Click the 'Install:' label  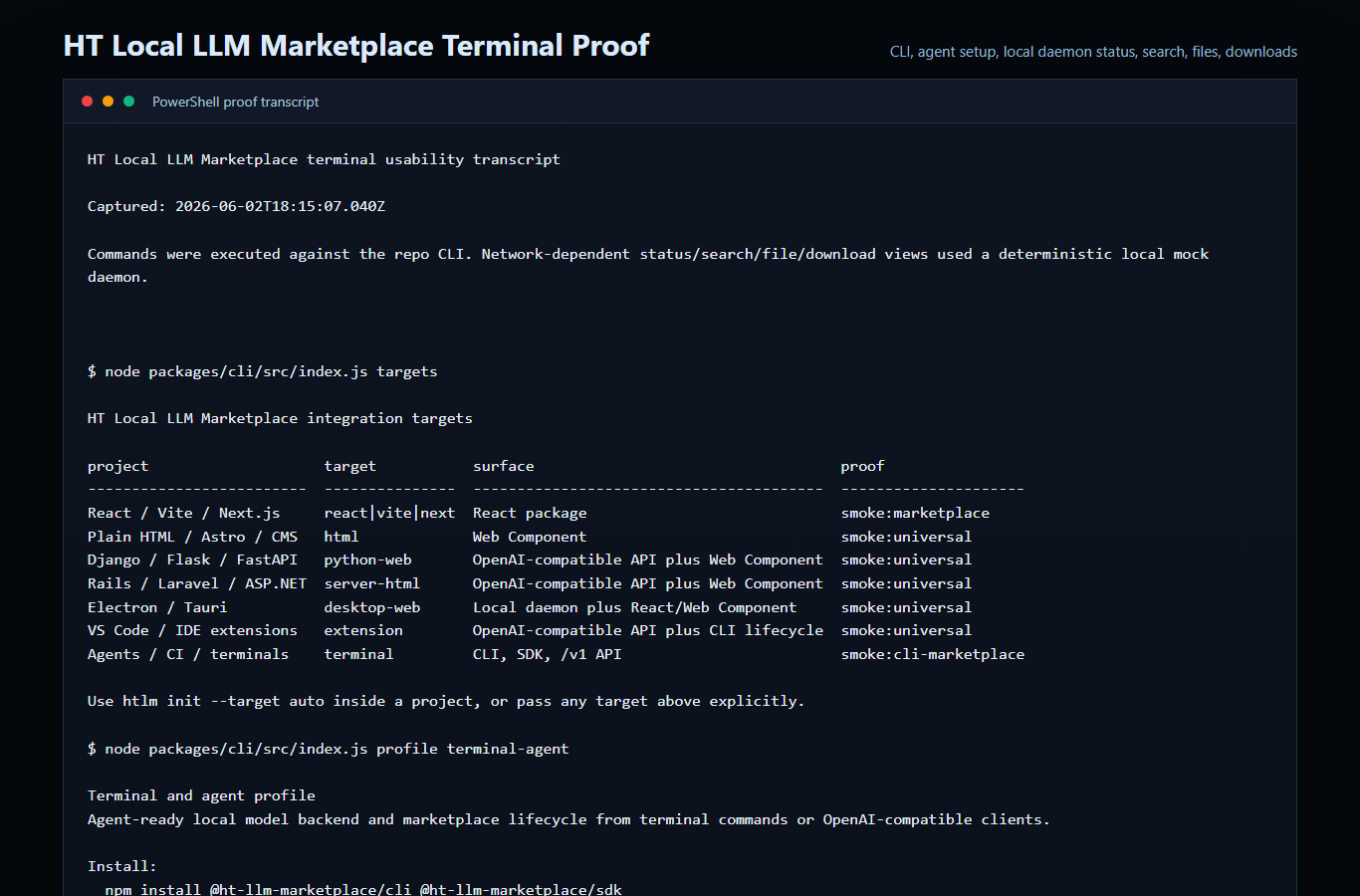[122, 866]
